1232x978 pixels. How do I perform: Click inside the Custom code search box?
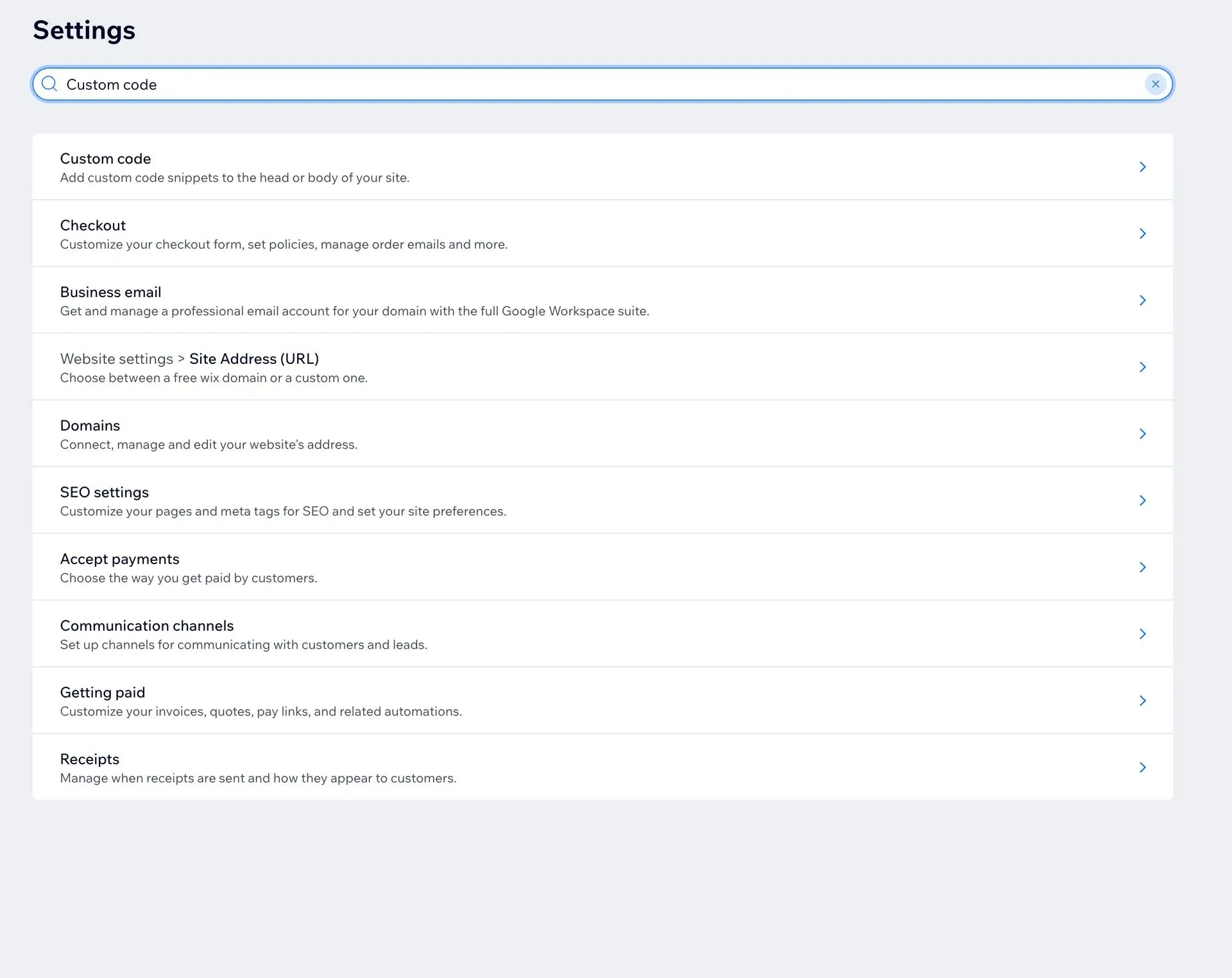(x=577, y=84)
